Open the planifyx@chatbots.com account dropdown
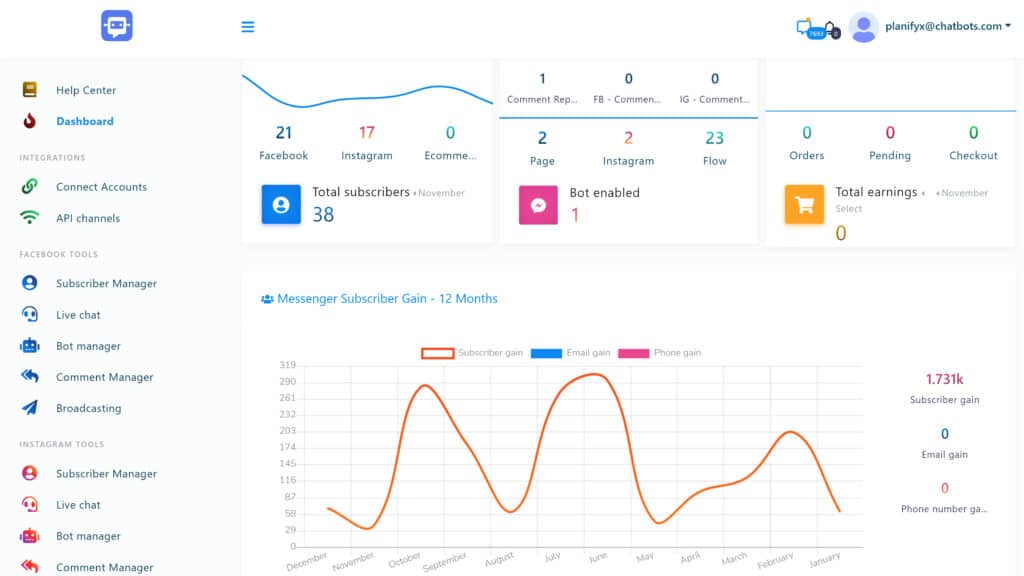Screen dimensions: 1024x576 pyautogui.click(x=947, y=27)
